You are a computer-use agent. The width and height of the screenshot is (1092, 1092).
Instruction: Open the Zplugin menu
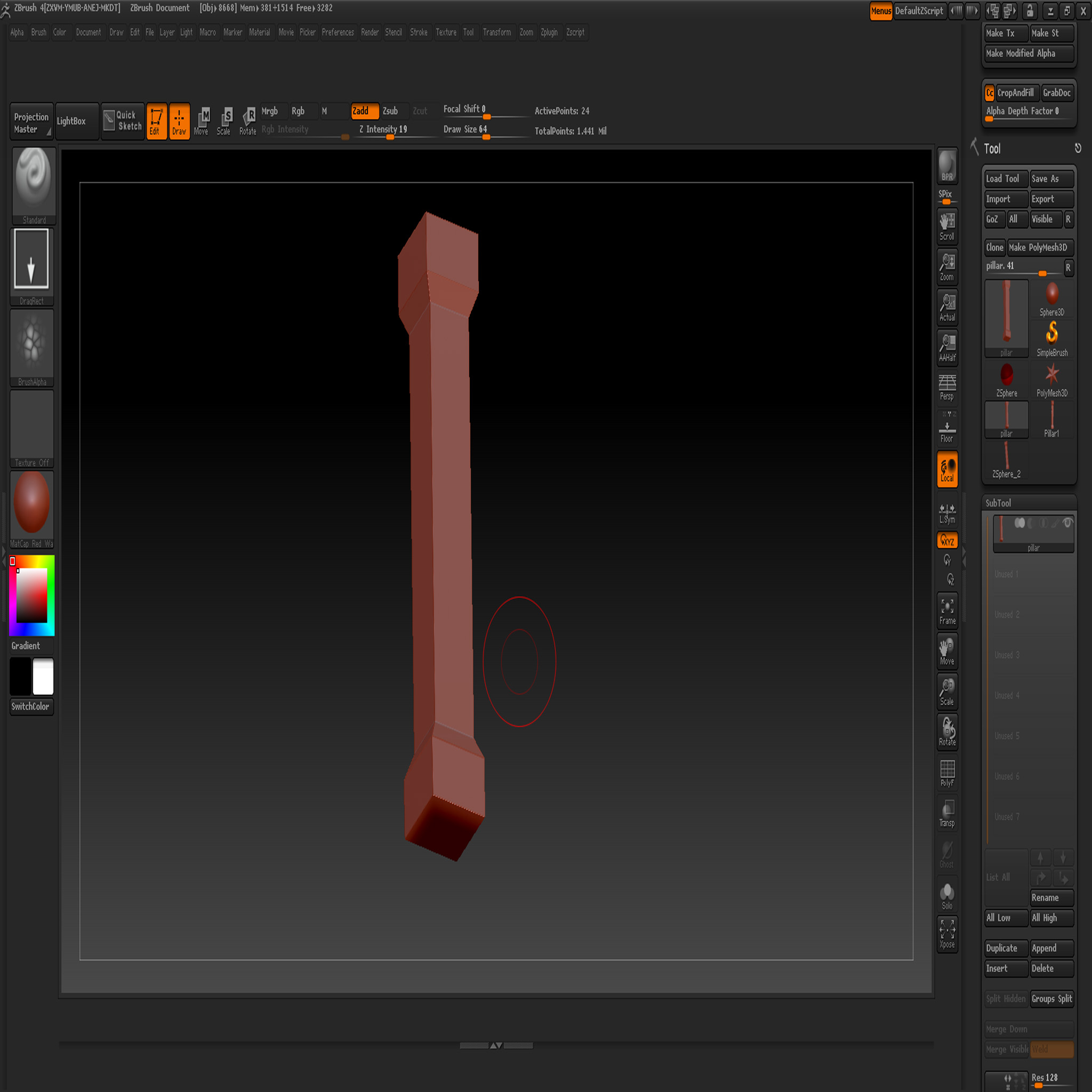click(x=549, y=32)
